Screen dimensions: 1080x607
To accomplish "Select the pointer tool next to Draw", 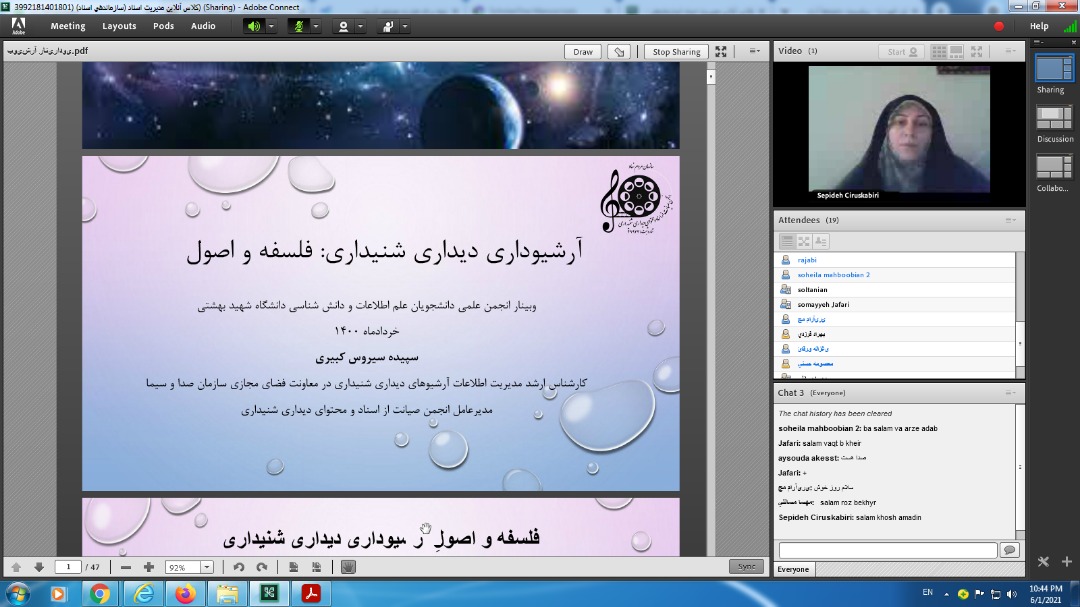I will click(x=619, y=52).
